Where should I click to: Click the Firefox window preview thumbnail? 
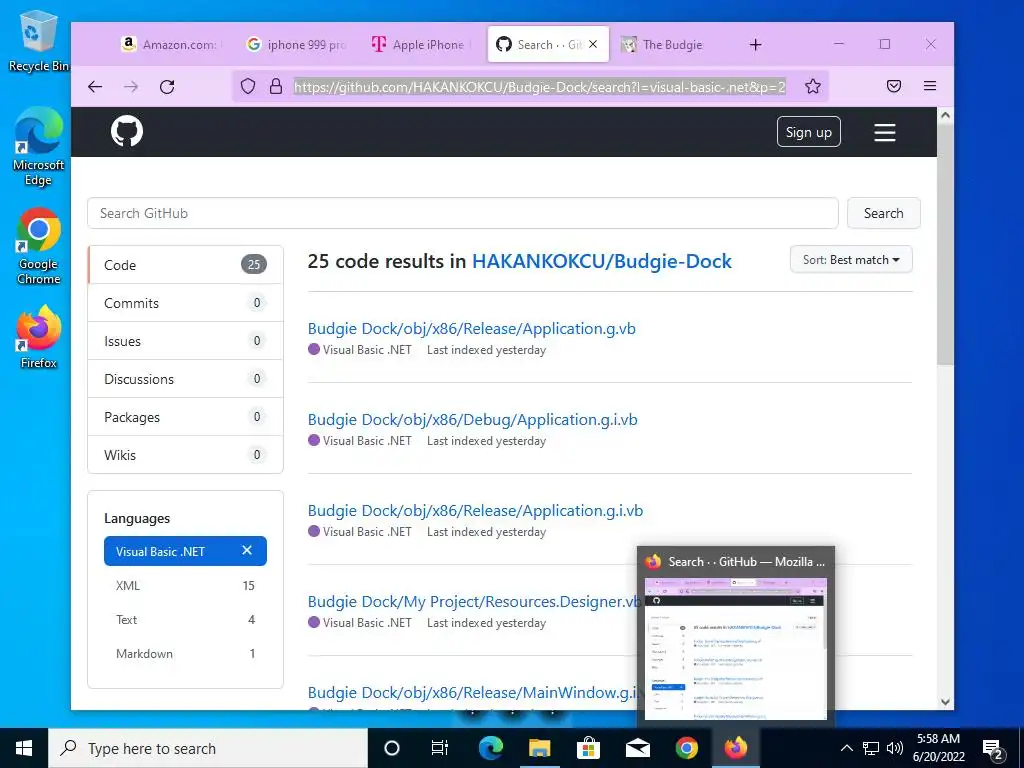tap(735, 648)
